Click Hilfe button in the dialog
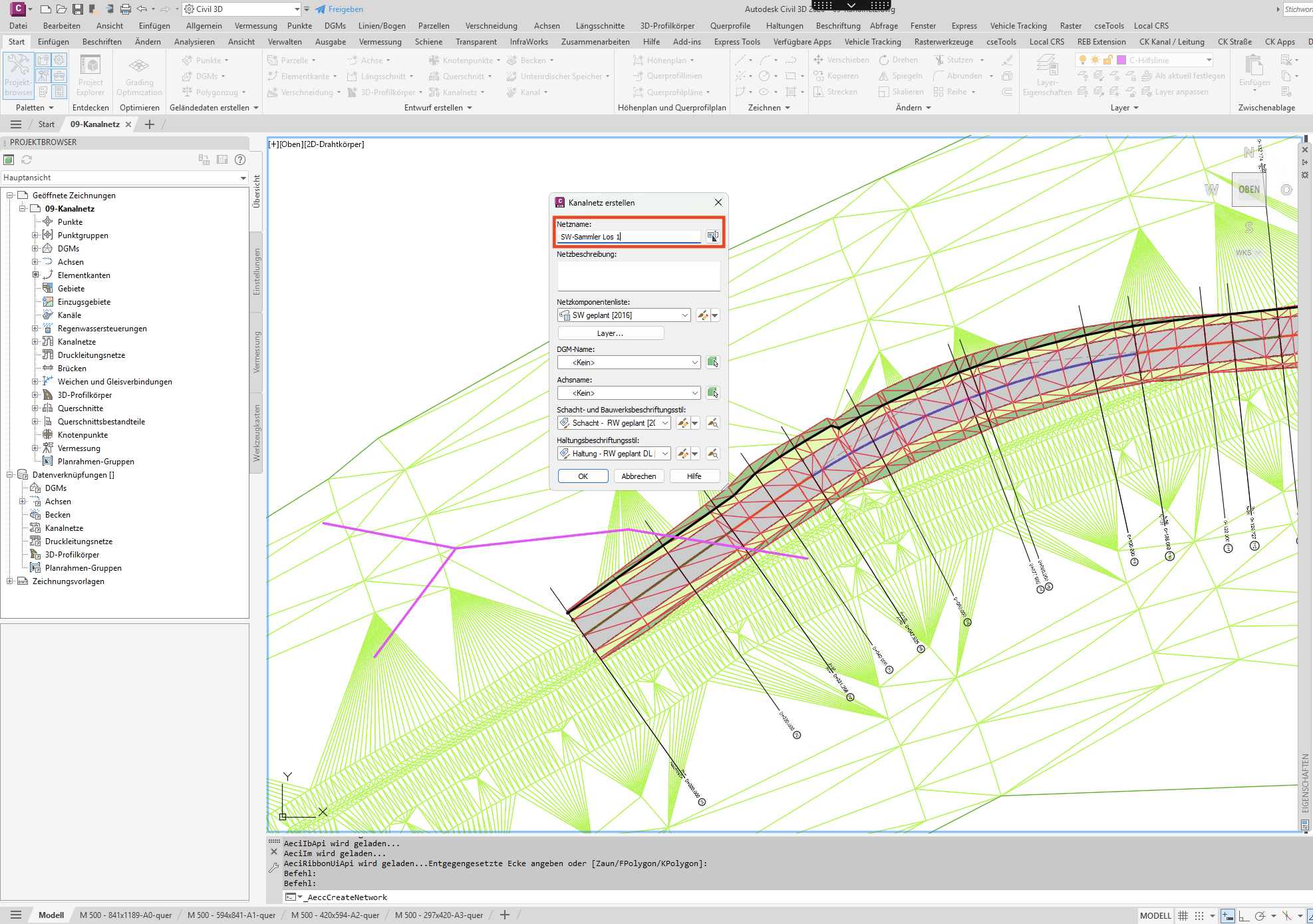 (694, 476)
